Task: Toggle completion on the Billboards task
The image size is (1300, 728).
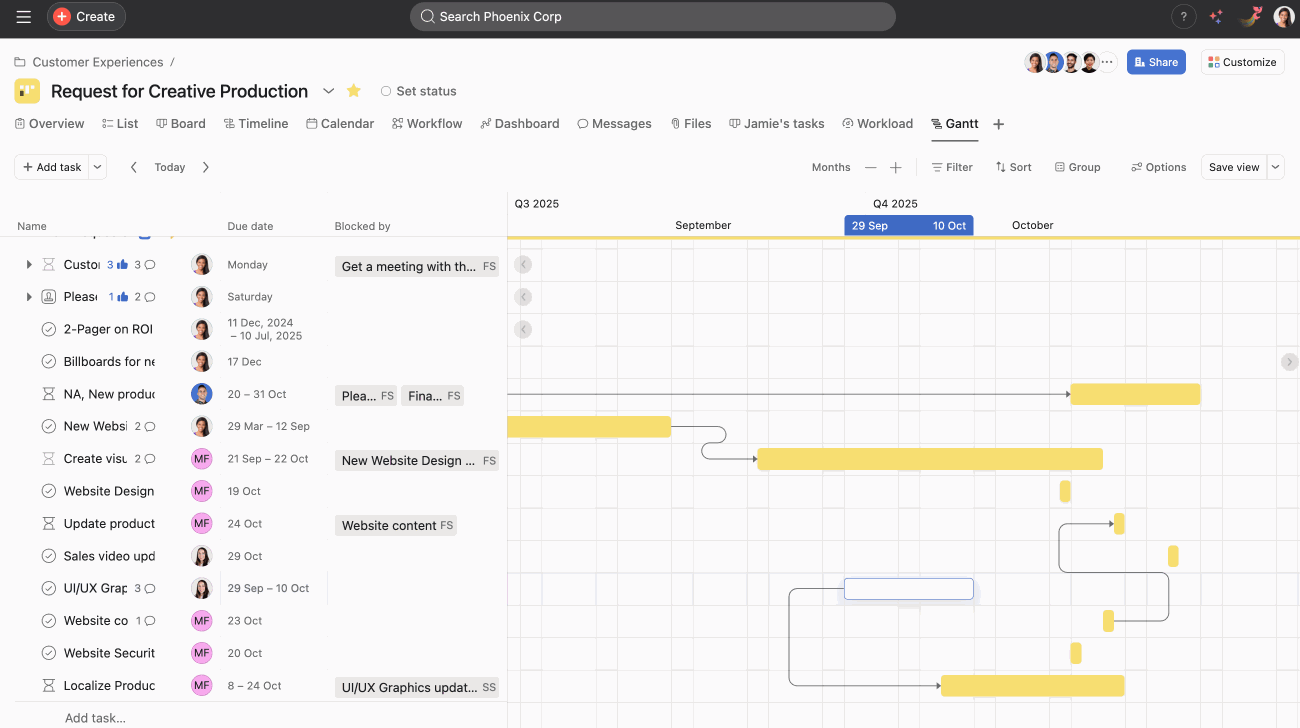Action: click(47, 361)
